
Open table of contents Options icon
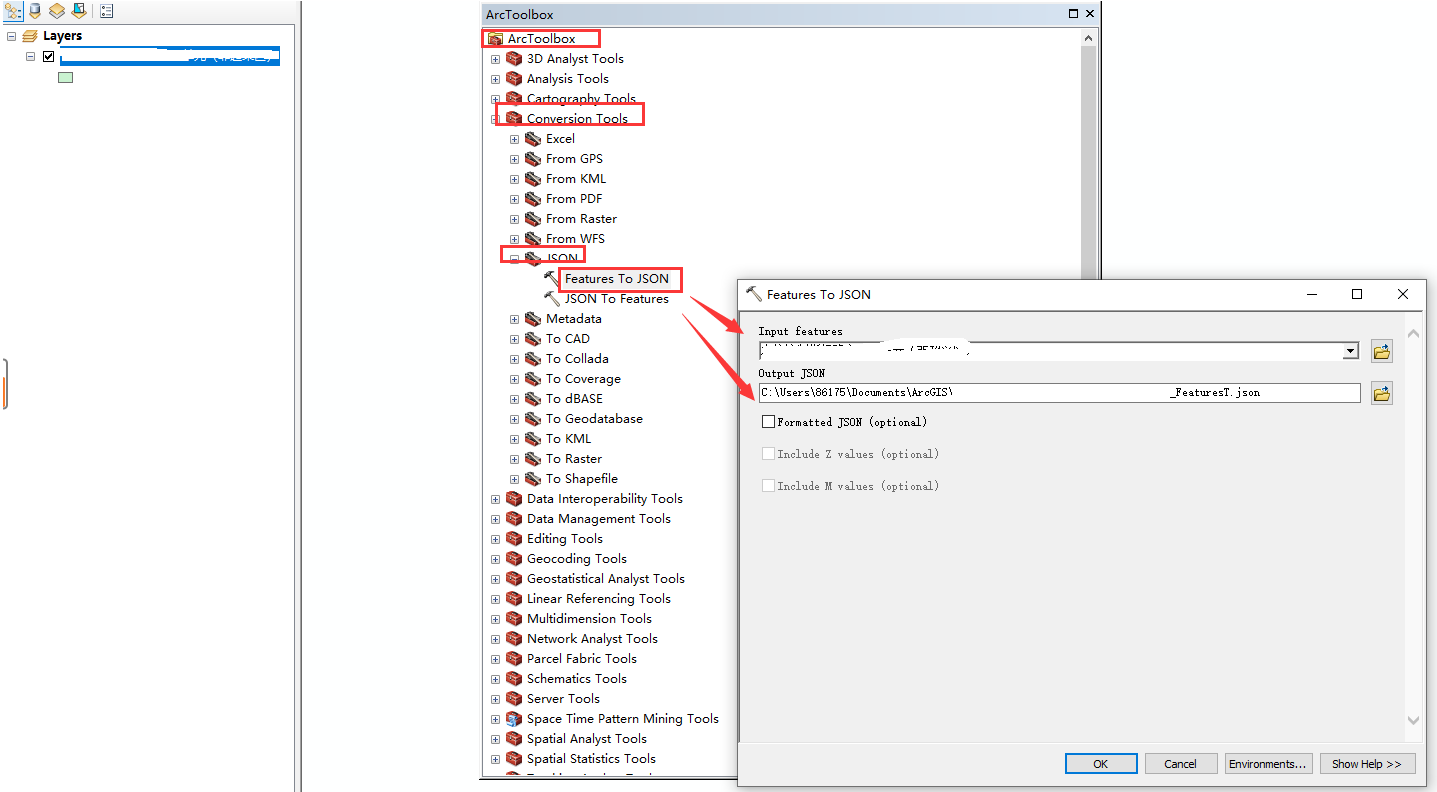pyautogui.click(x=106, y=11)
